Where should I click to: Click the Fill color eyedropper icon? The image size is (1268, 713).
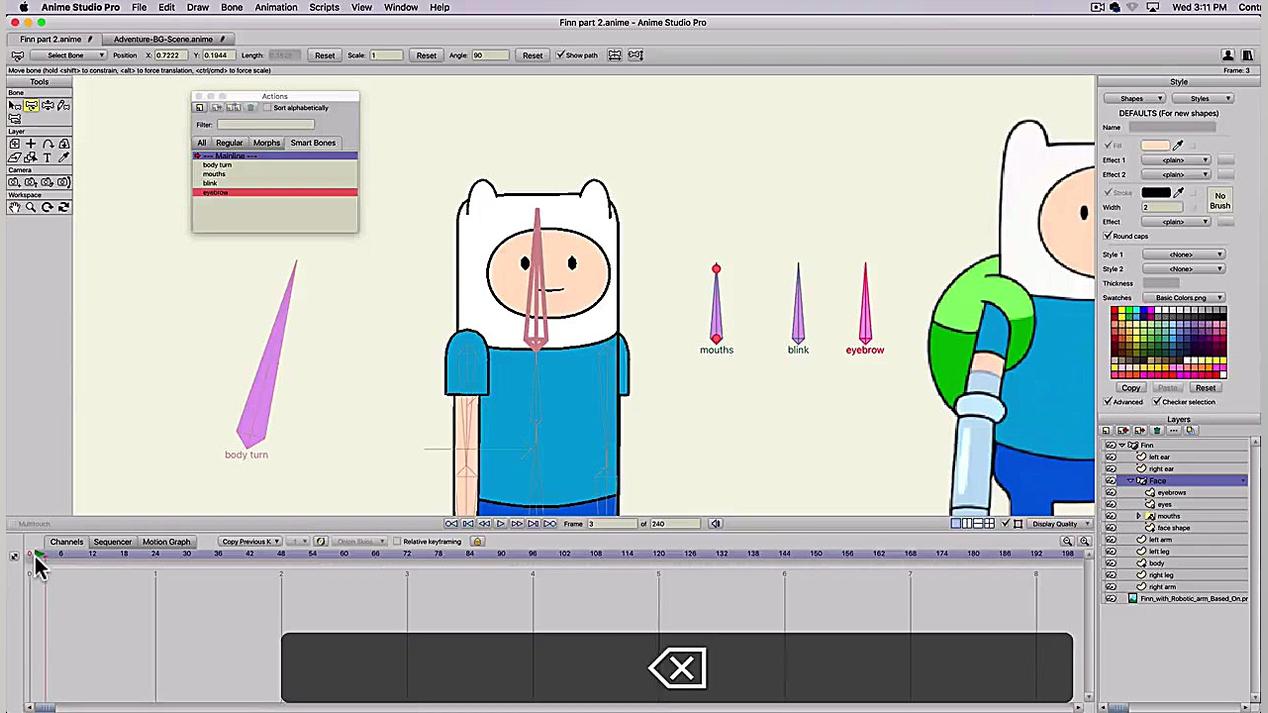click(1178, 145)
